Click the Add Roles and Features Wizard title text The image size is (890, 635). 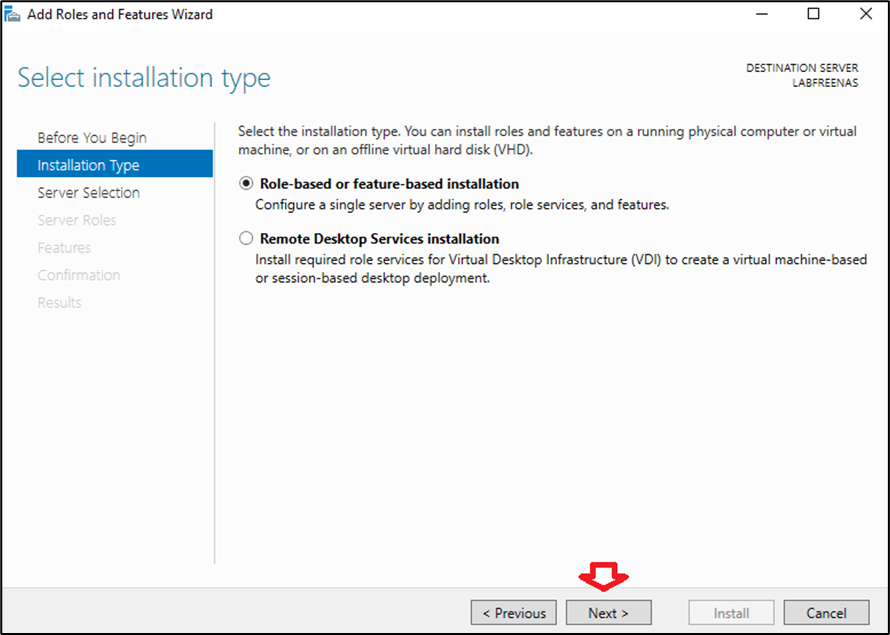click(120, 15)
